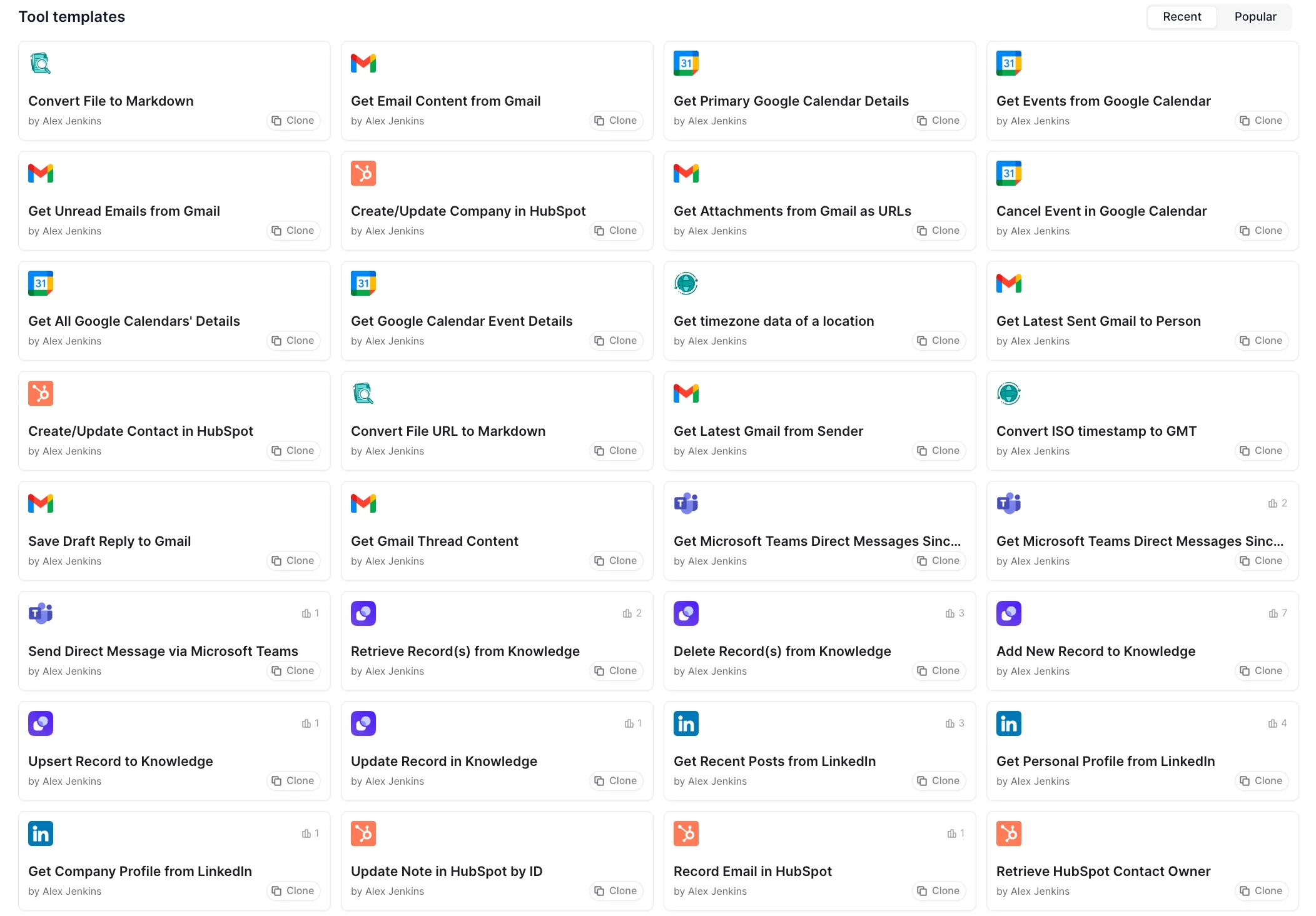Select the Recent tab

[x=1182, y=16]
